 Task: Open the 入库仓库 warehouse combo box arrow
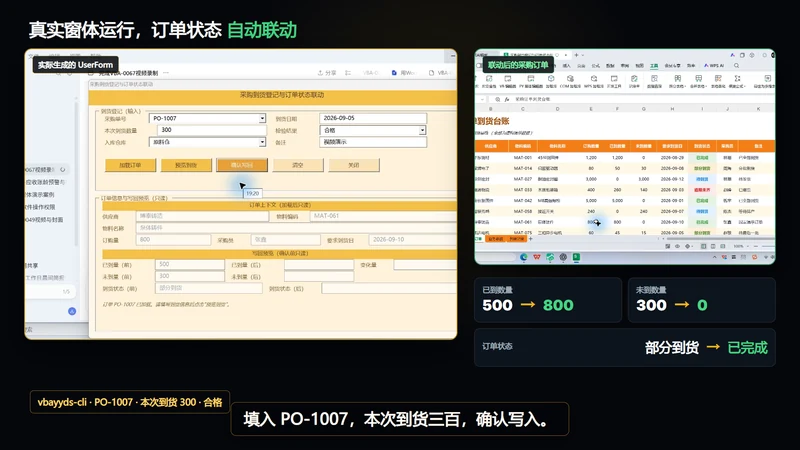pyautogui.click(x=262, y=142)
